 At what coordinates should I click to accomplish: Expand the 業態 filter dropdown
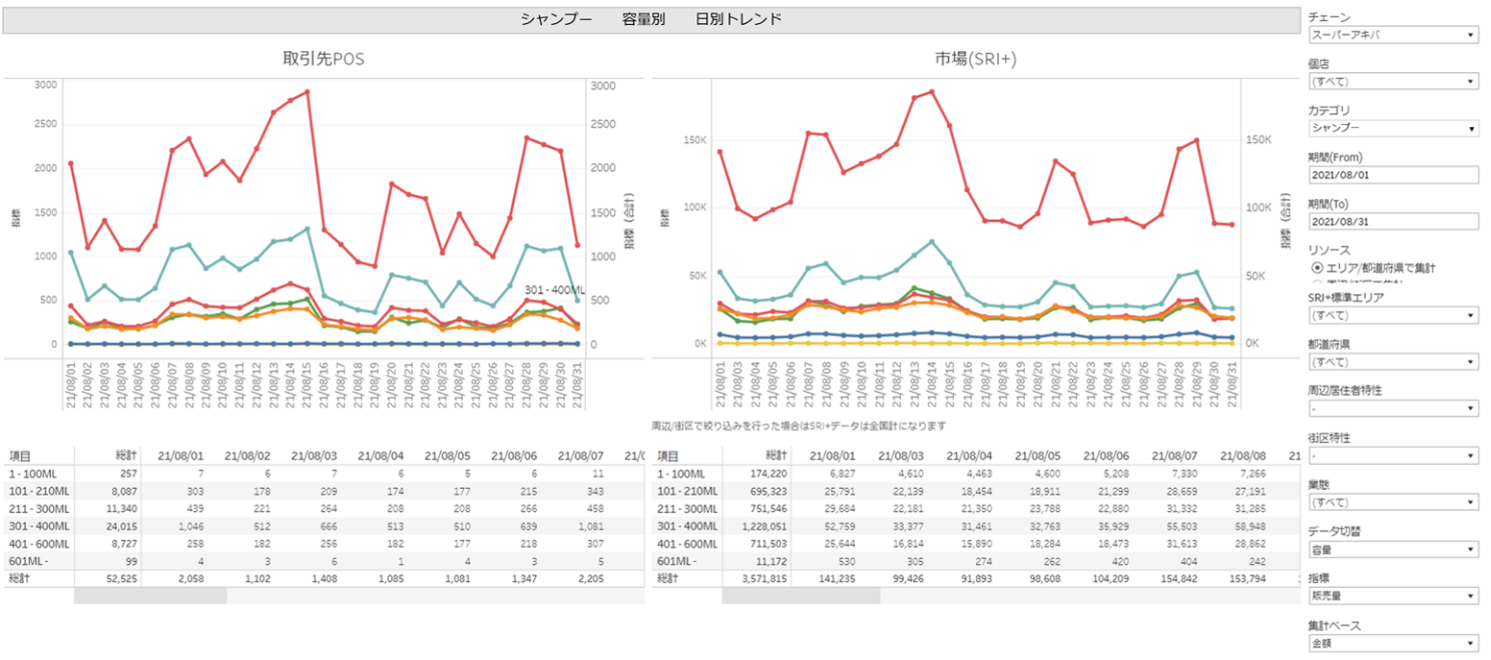[x=1393, y=502]
